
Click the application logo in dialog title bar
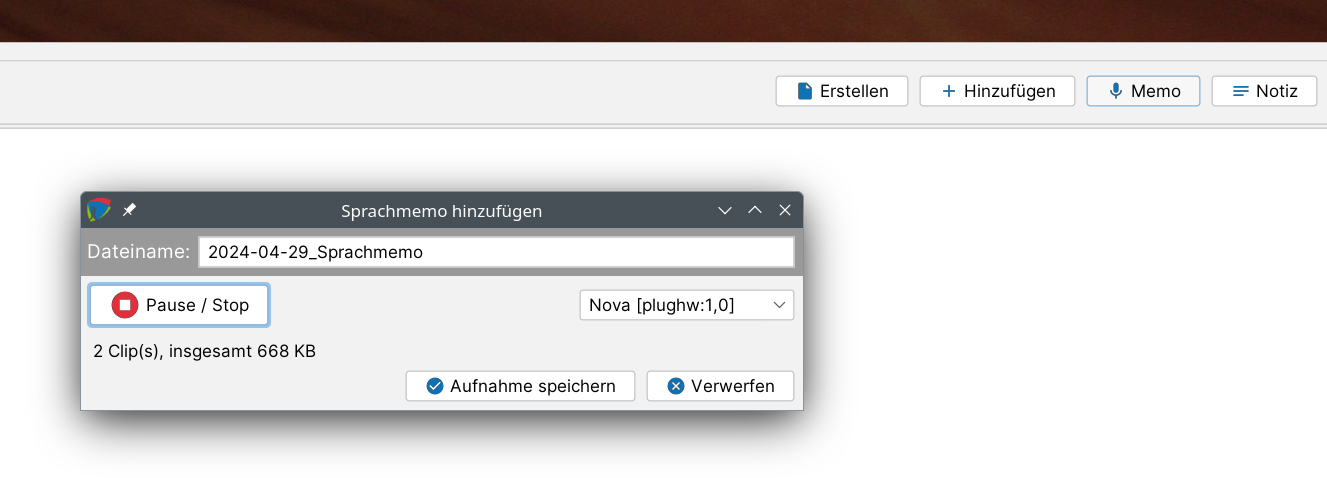click(98, 210)
